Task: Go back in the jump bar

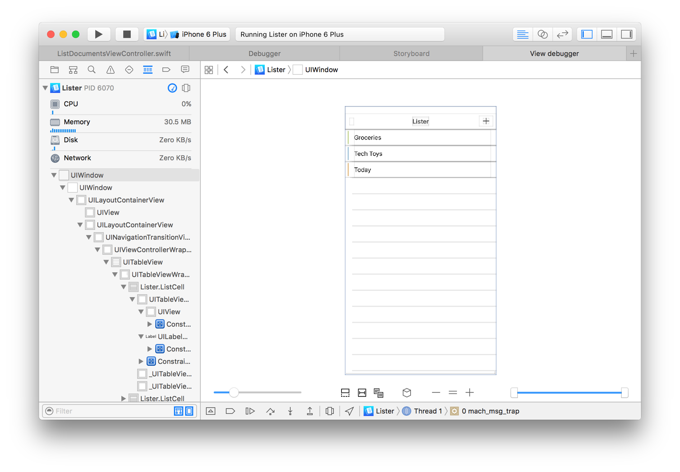Action: point(226,70)
